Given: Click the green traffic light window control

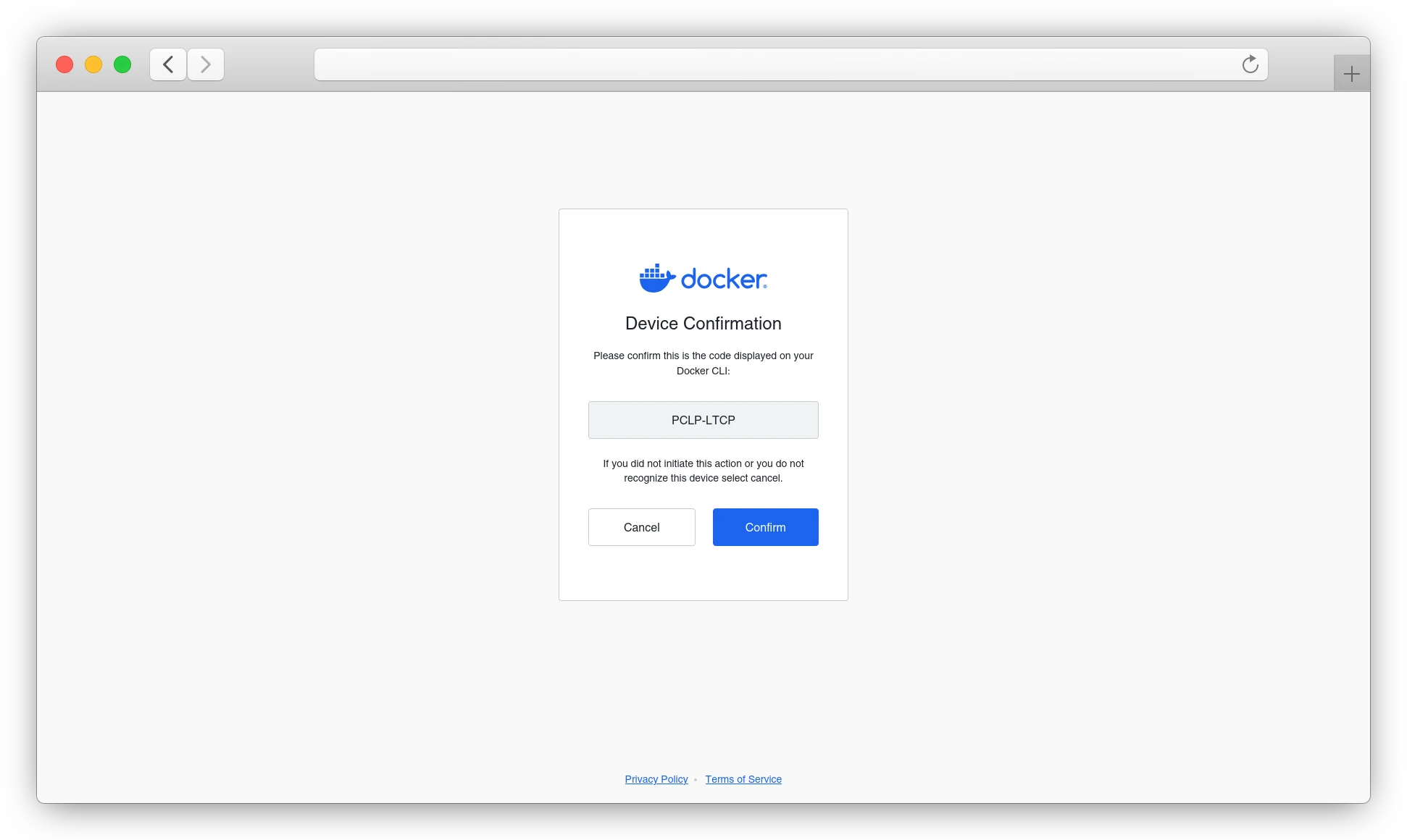Looking at the screenshot, I should (x=122, y=64).
